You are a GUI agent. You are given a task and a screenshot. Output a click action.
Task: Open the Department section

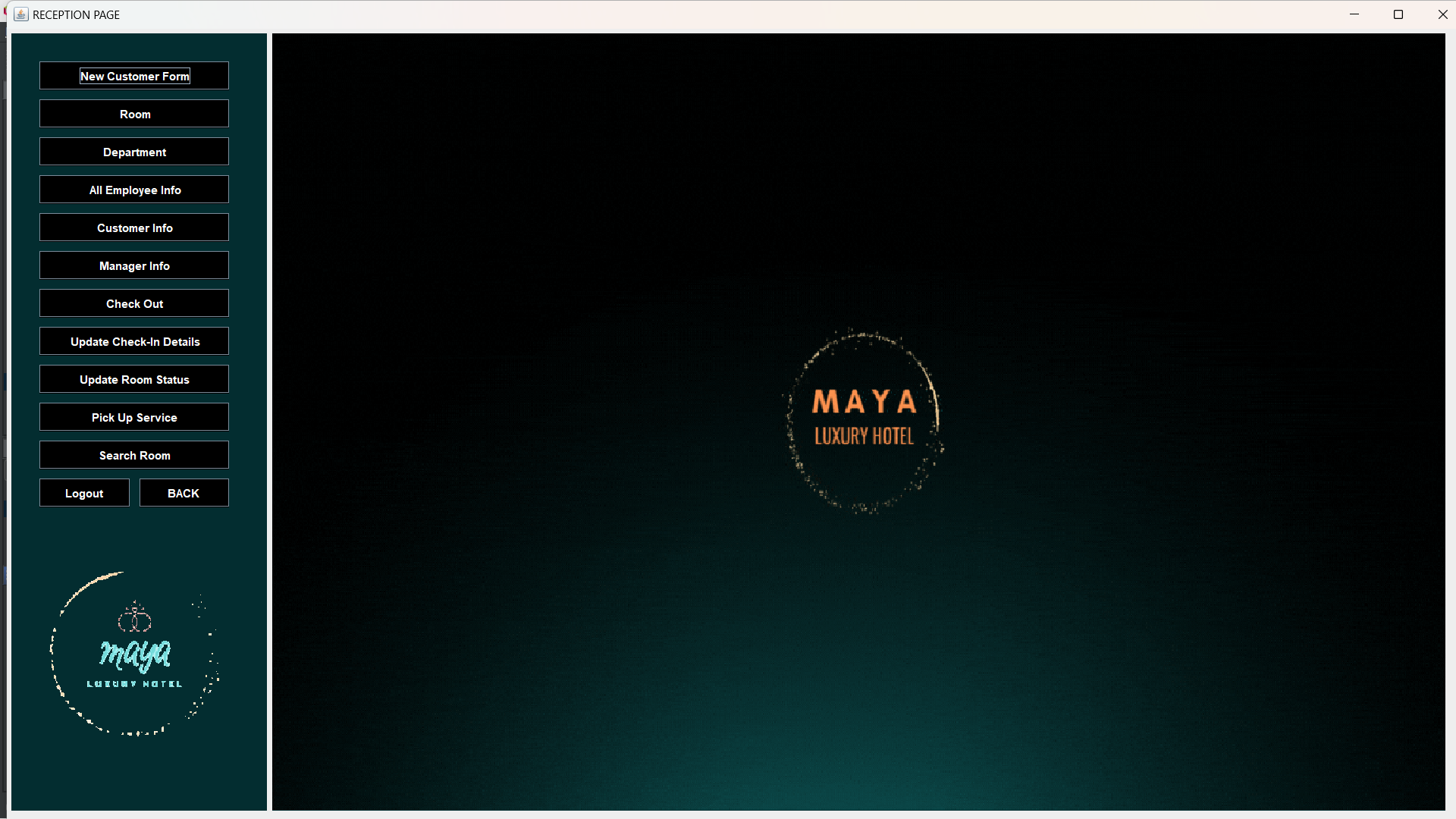(134, 152)
